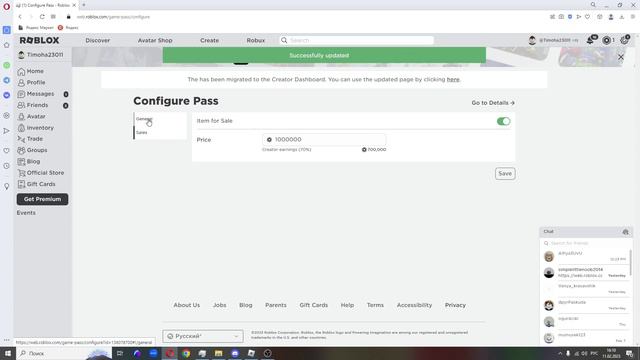
Task: Open the Privacy footer link
Action: coord(455,305)
